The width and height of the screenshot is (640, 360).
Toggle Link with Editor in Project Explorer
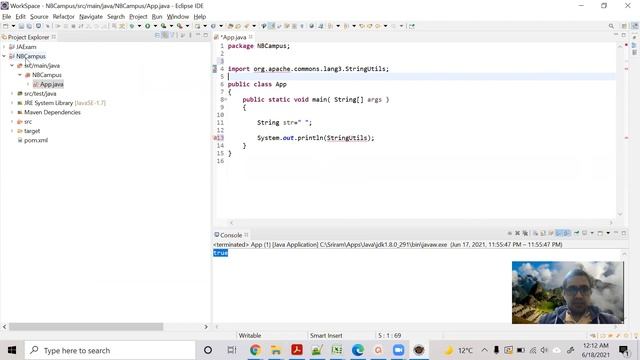(165, 36)
